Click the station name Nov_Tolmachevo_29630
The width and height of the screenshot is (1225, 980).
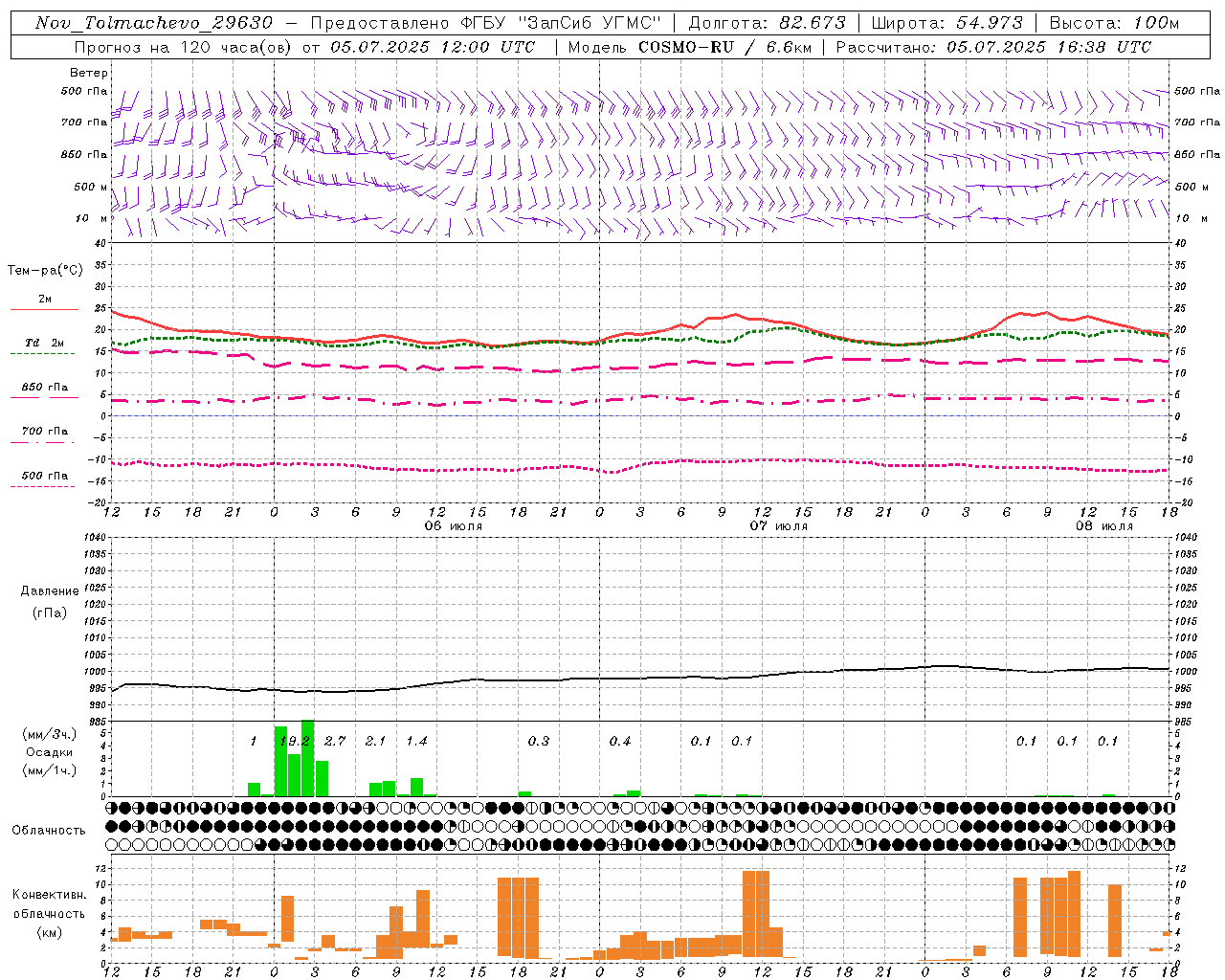click(153, 23)
